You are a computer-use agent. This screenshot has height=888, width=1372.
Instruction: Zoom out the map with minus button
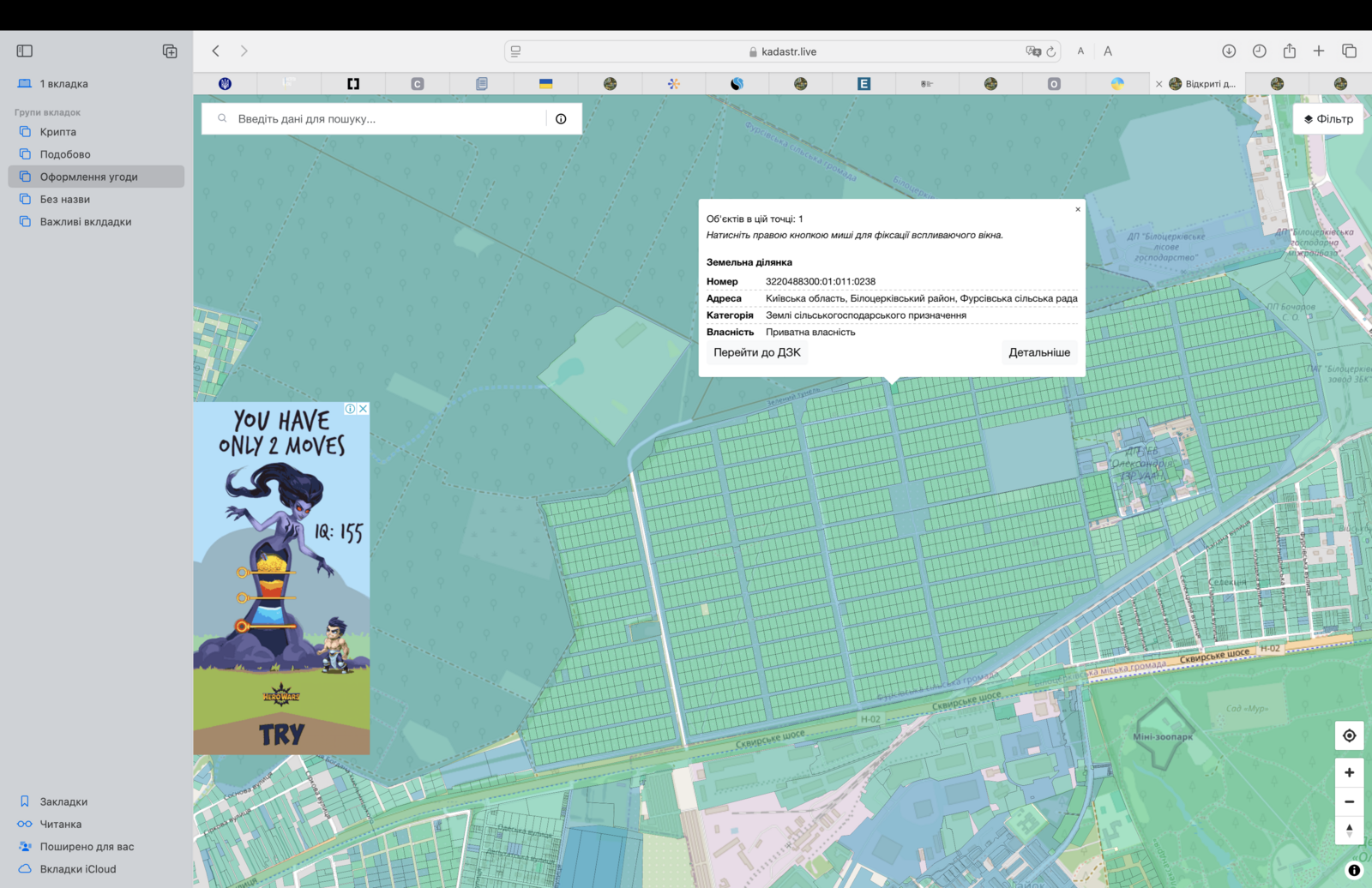(x=1349, y=801)
